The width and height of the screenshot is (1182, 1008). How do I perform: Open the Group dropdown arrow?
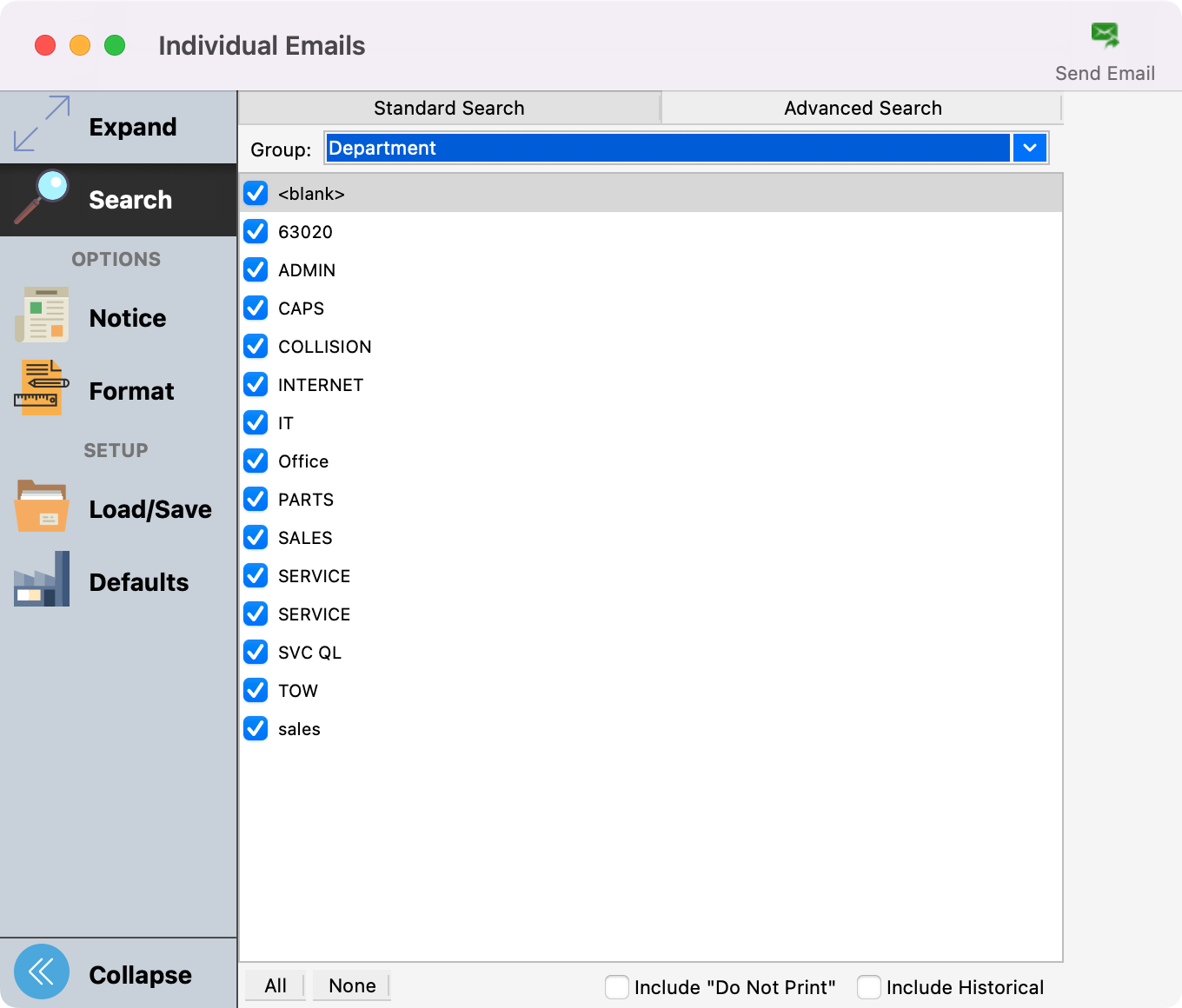[1030, 149]
